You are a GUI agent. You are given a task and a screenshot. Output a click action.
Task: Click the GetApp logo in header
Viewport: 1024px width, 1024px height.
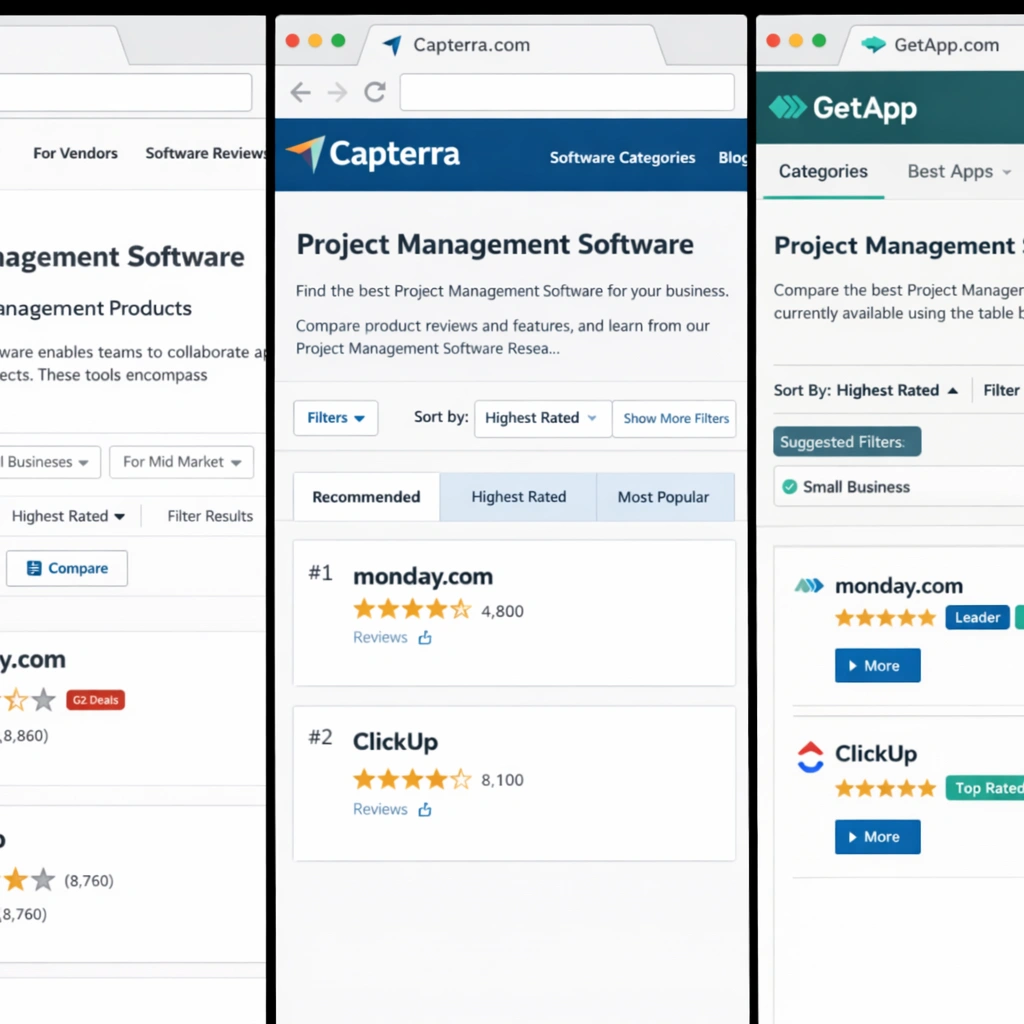click(x=842, y=107)
